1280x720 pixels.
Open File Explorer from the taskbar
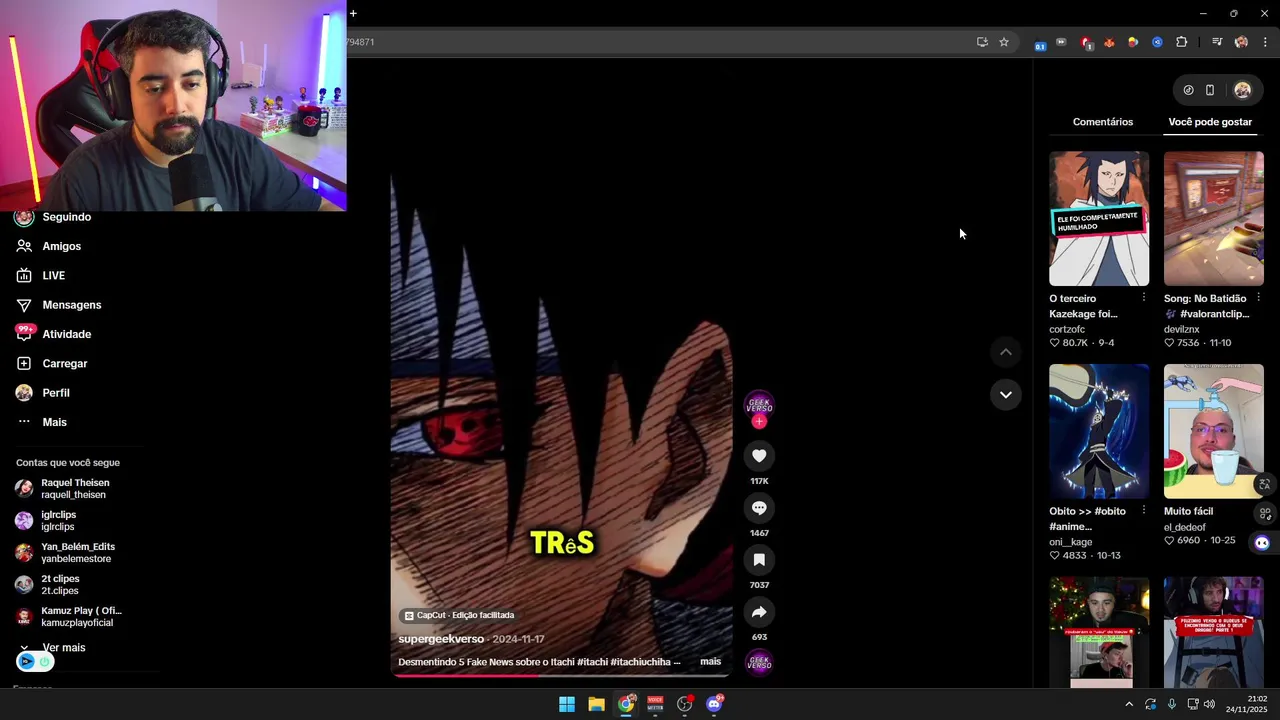click(596, 704)
